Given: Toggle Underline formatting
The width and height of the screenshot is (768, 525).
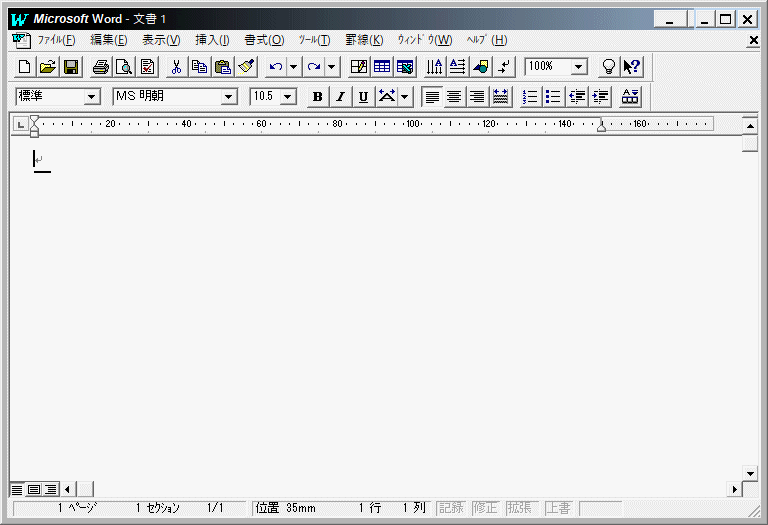Looking at the screenshot, I should coord(363,96).
